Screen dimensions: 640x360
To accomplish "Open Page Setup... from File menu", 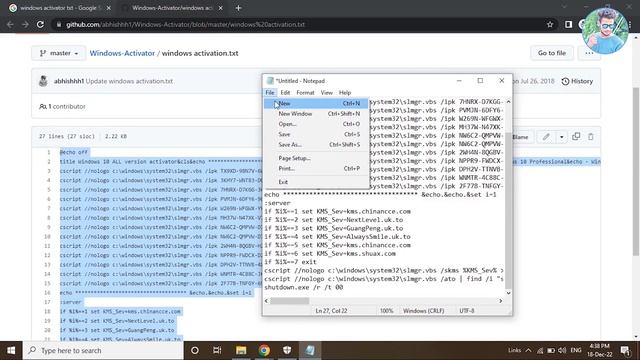I will coord(316,158).
